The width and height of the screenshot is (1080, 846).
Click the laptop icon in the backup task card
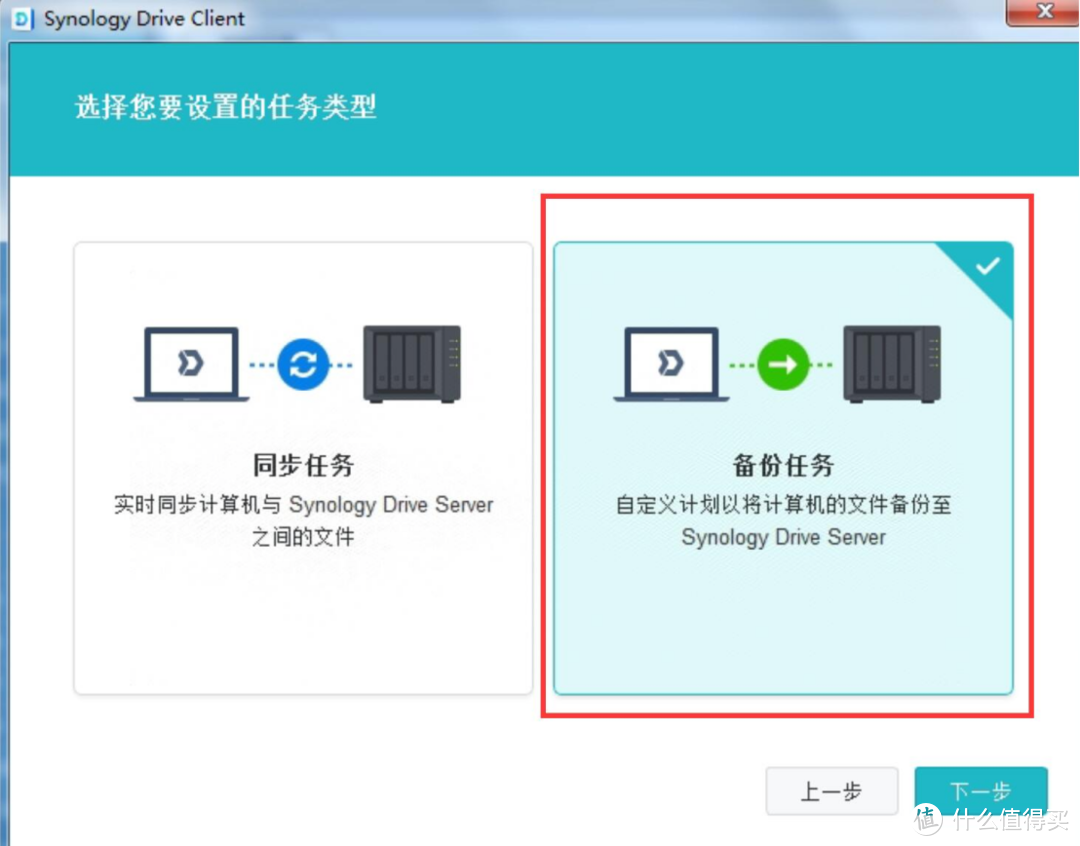tap(672, 364)
